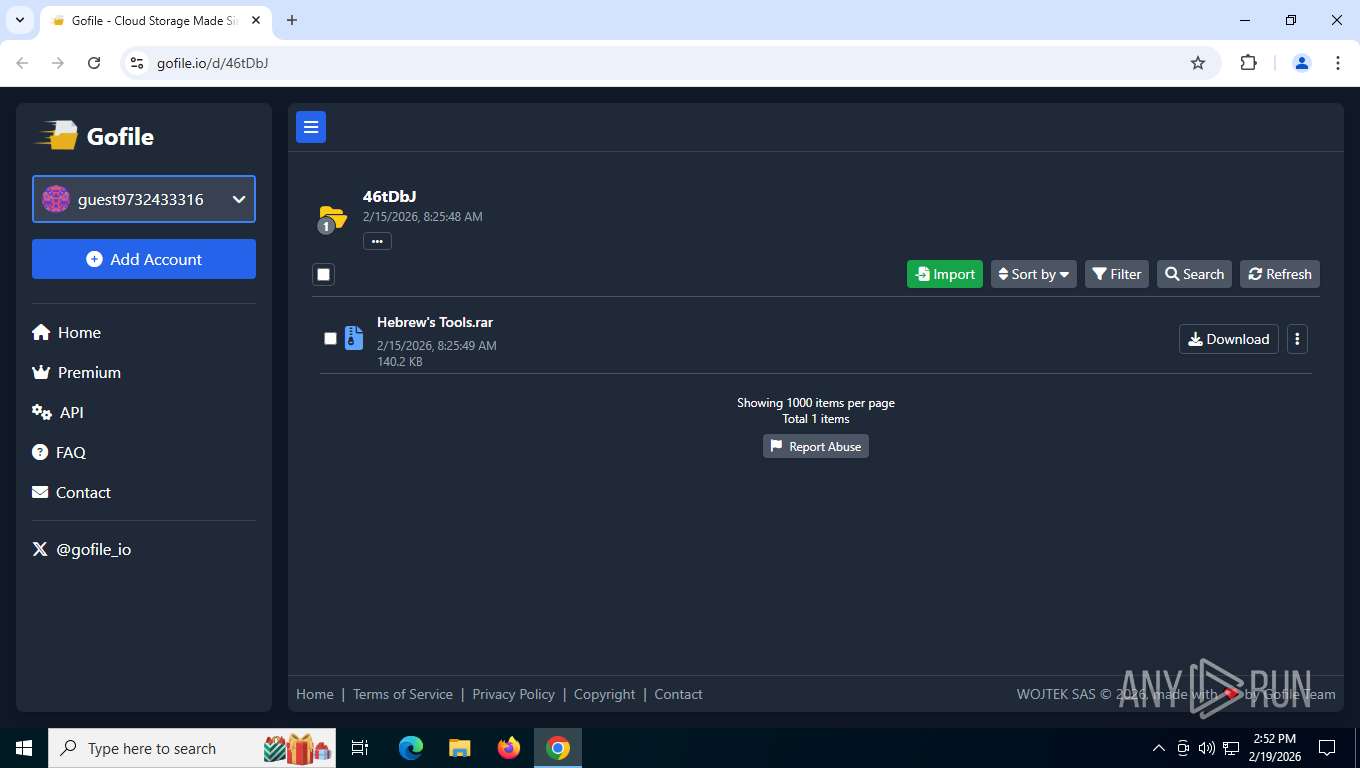
Task: Open the Chrome three-dot menu
Action: (1338, 63)
